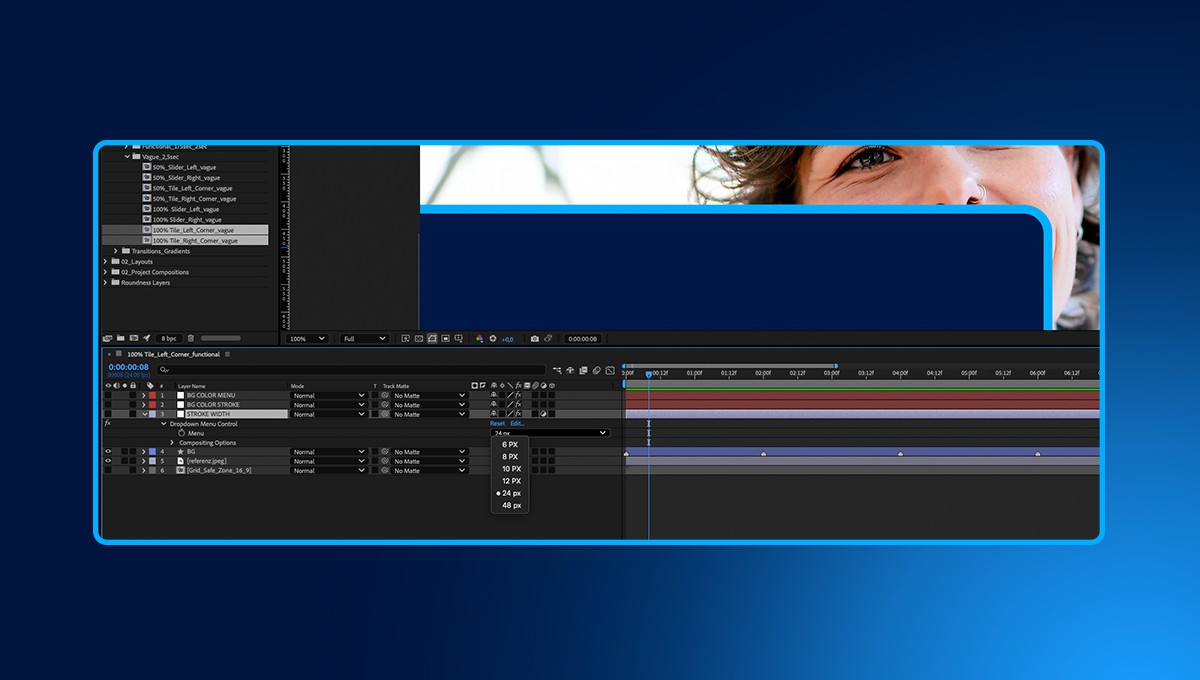Click Reset for Dropdown Menu Control
Screen dimensions: 1200x680
click(497, 424)
